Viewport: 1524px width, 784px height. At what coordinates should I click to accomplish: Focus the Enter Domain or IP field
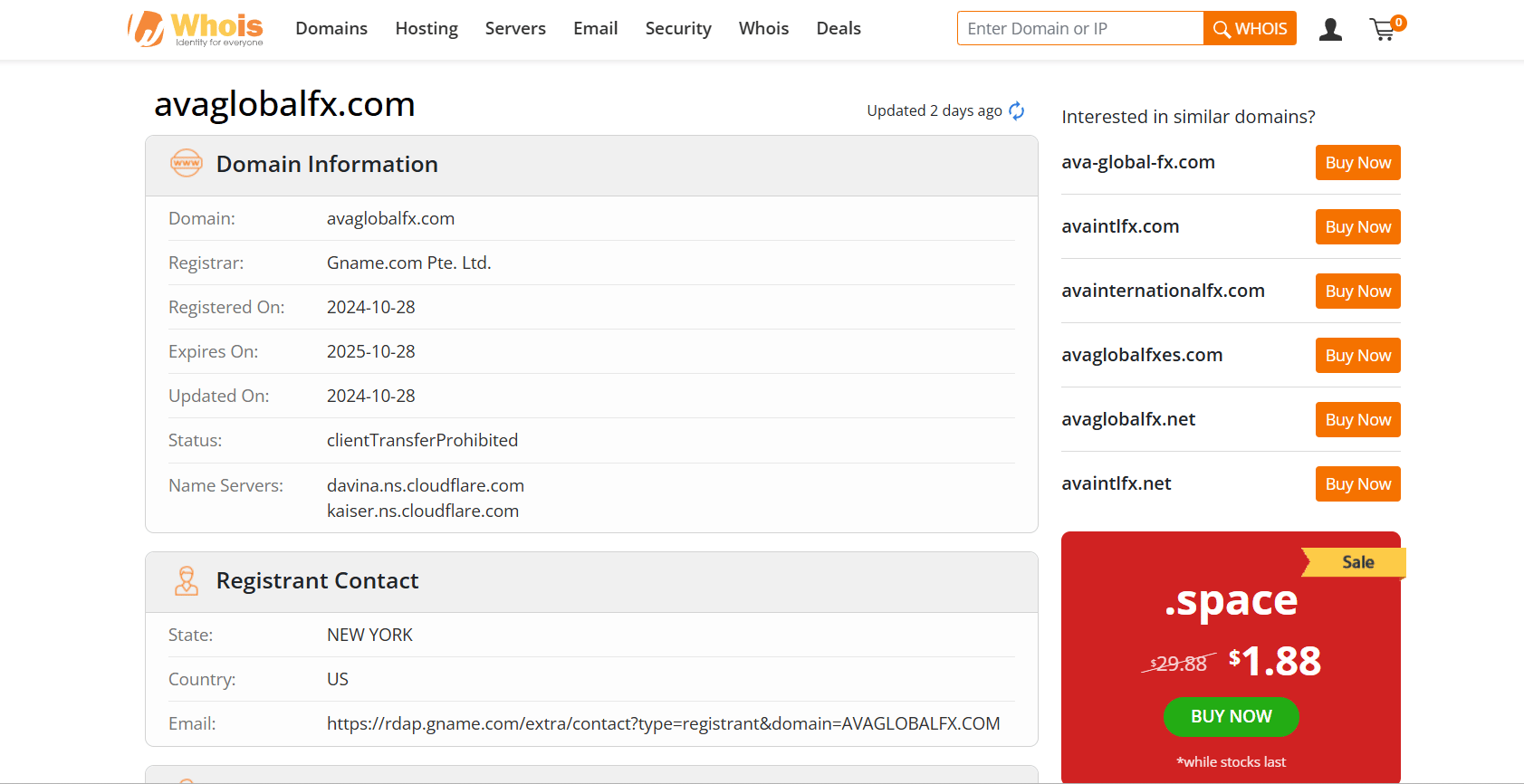1080,28
